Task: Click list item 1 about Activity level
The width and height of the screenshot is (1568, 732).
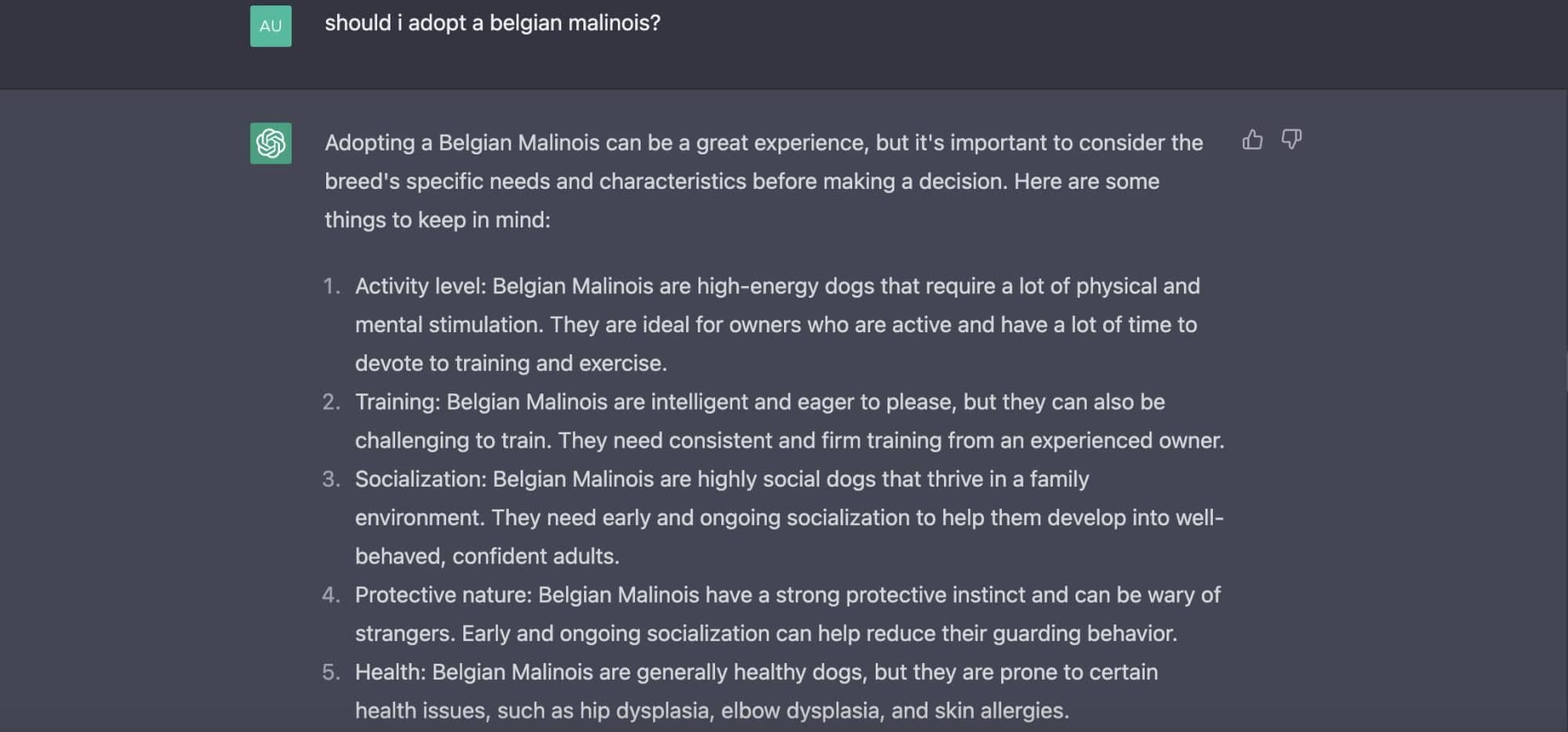Action: point(777,324)
